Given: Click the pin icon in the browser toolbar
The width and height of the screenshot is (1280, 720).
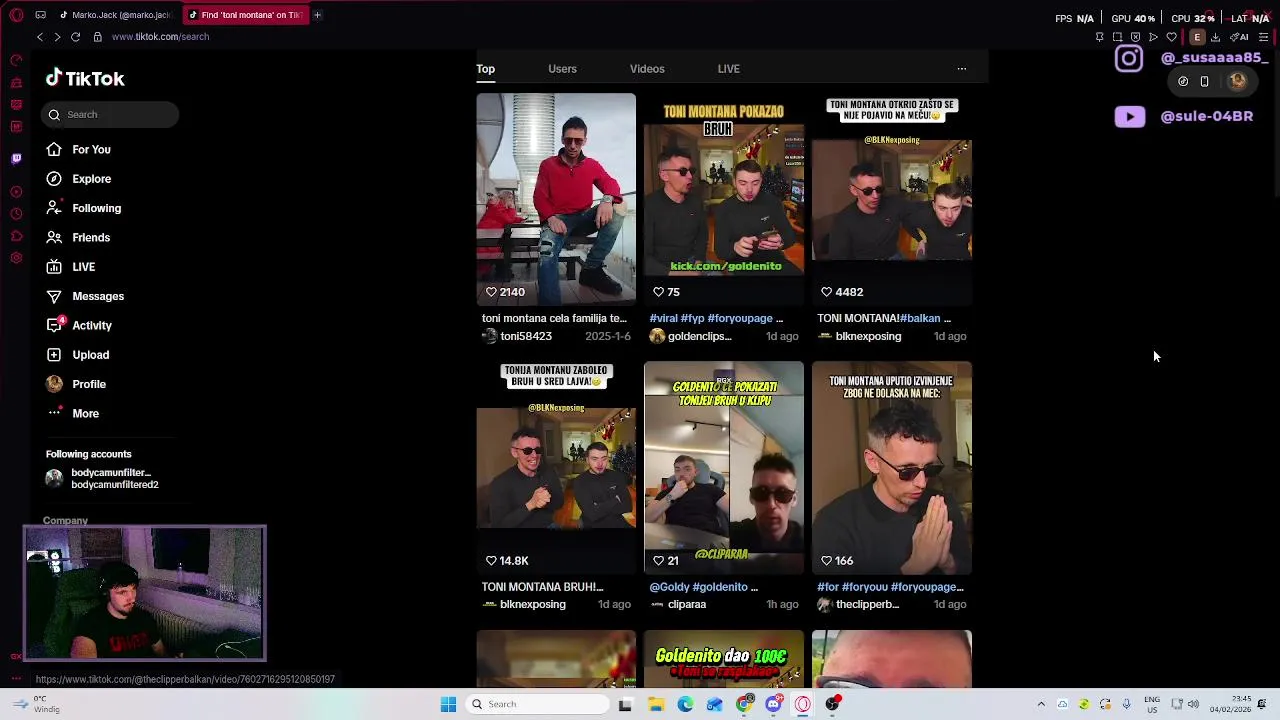Looking at the screenshot, I should pyautogui.click(x=1099, y=37).
